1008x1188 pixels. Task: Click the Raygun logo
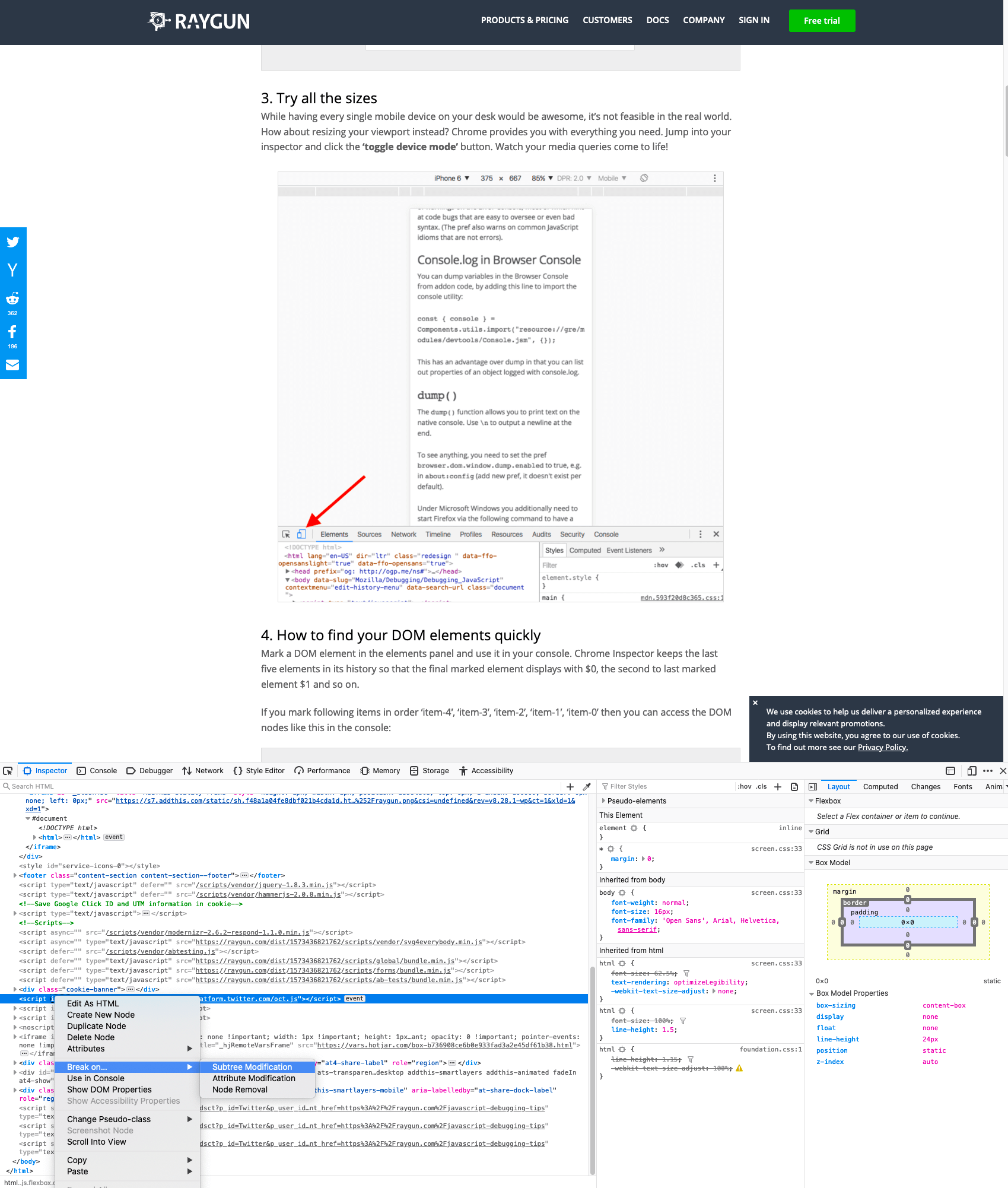199,21
